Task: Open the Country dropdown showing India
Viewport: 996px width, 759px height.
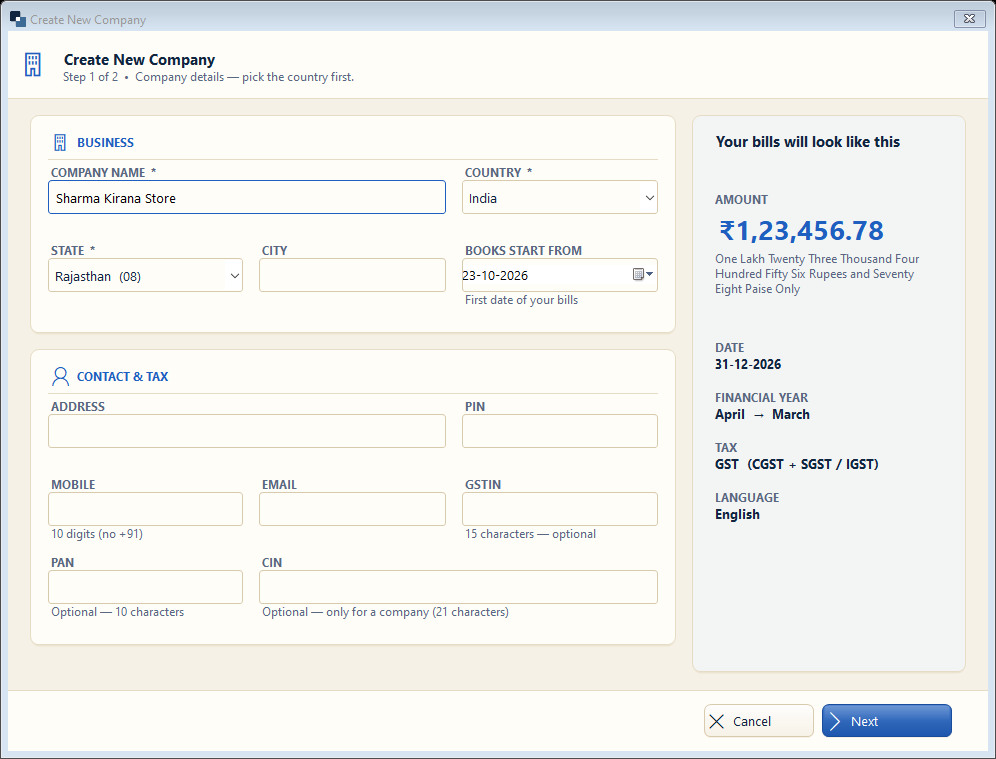Action: coord(560,198)
